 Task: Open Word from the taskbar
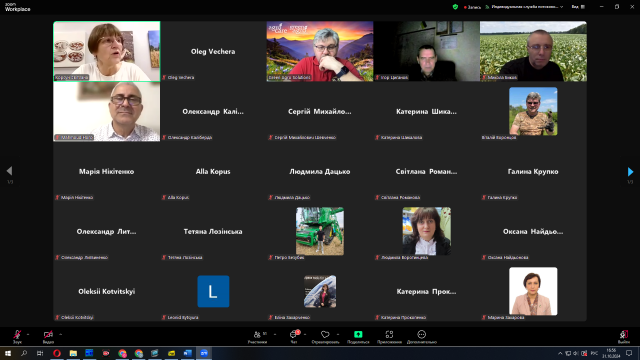point(187,353)
